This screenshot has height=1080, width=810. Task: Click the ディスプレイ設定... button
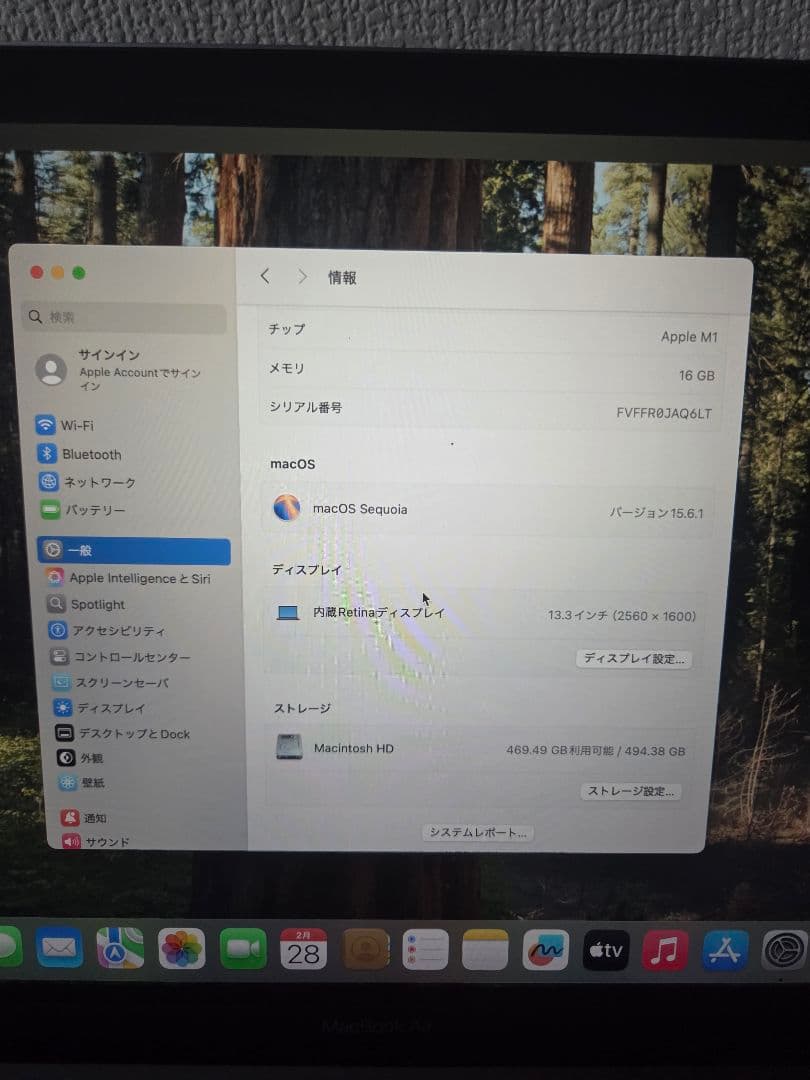(x=634, y=658)
